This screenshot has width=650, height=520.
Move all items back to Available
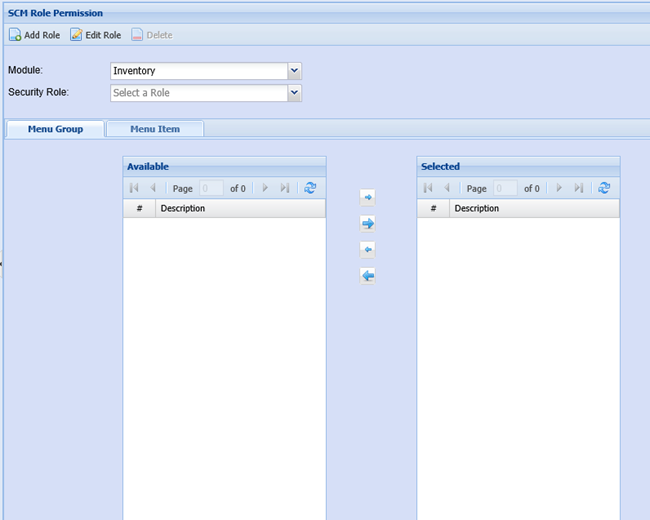[367, 276]
